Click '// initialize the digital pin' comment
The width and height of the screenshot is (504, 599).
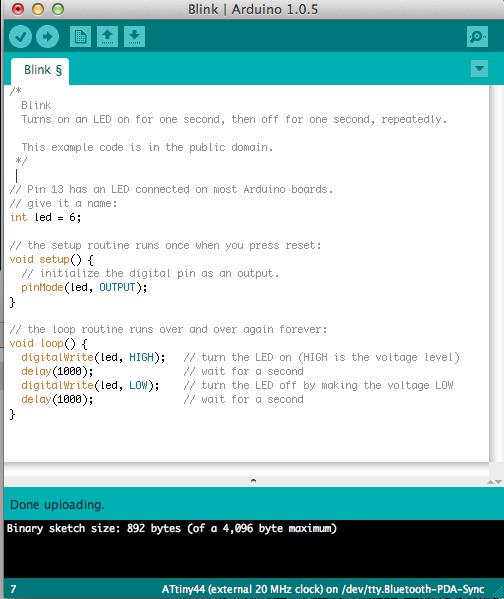[150, 274]
